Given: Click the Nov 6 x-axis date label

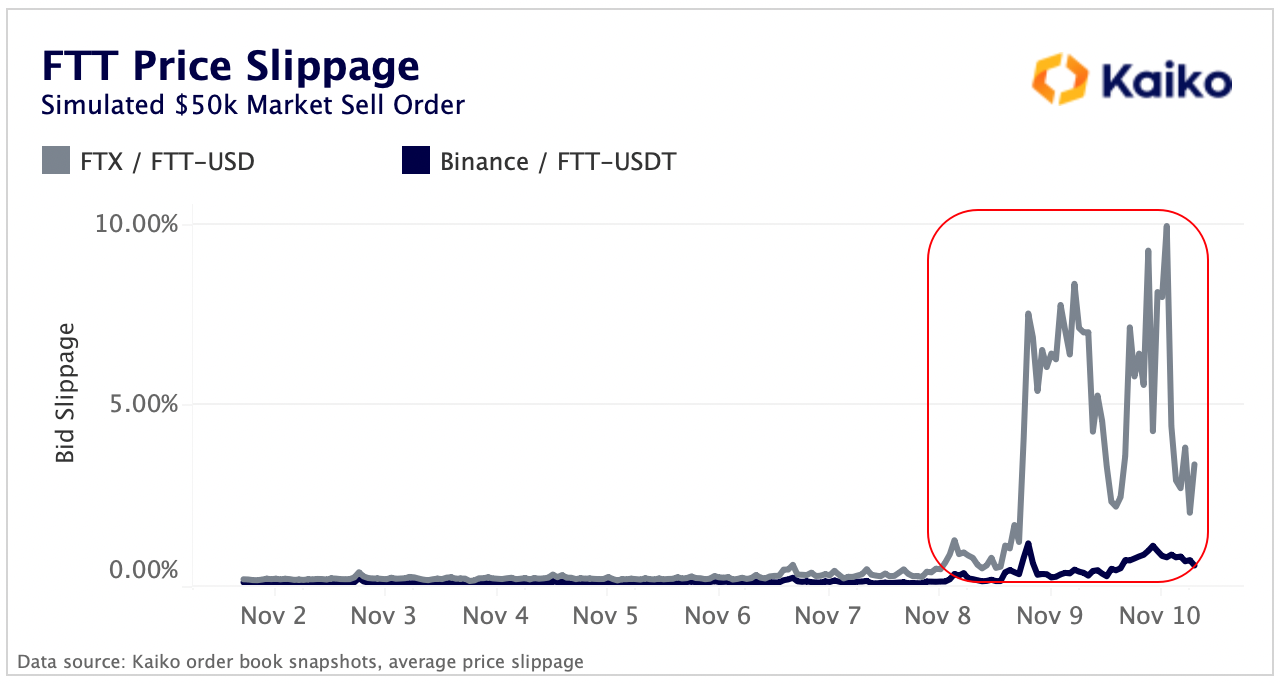Looking at the screenshot, I should click(x=717, y=615).
